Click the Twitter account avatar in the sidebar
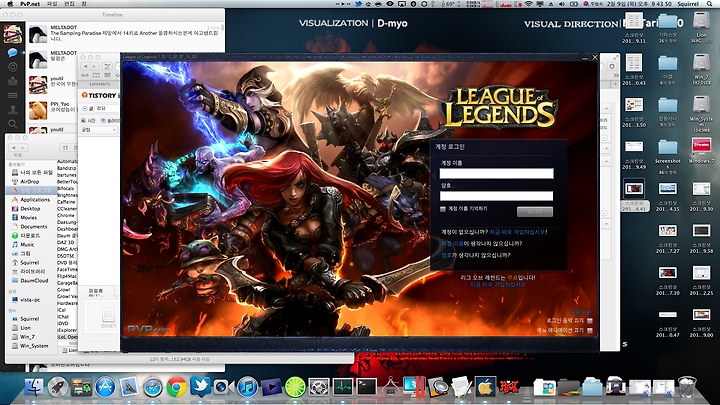The height and width of the screenshot is (405, 720). coord(12,34)
